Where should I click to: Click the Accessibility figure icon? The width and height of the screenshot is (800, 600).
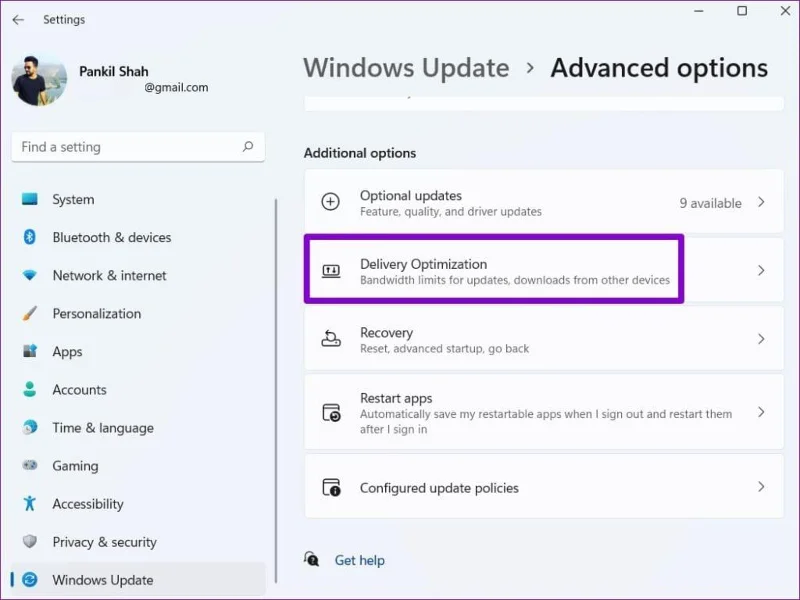[x=30, y=504]
